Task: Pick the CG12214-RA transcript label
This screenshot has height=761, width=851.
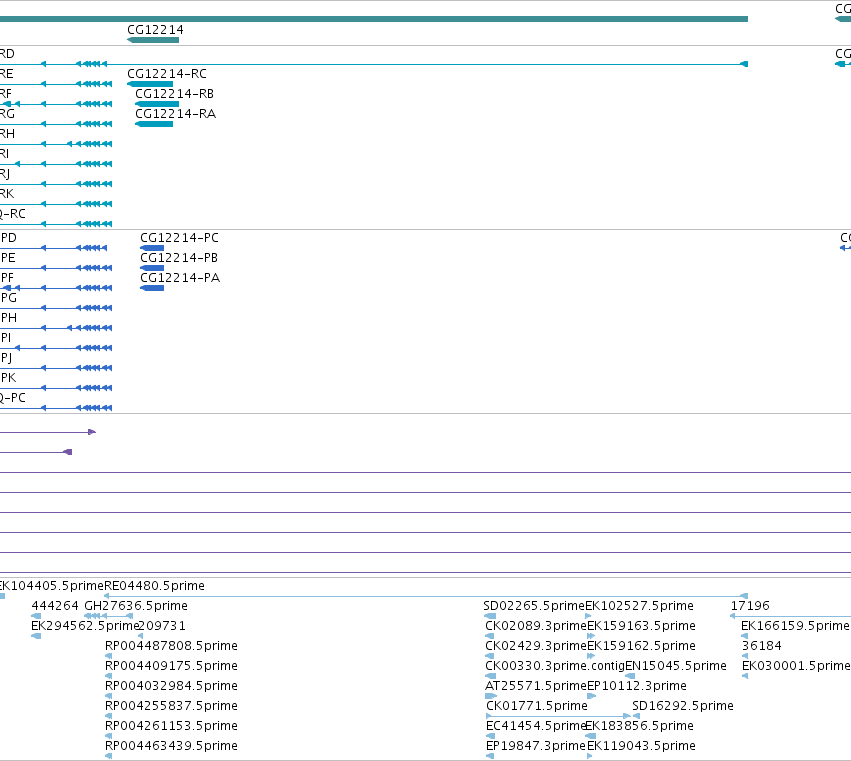Action: tap(175, 114)
